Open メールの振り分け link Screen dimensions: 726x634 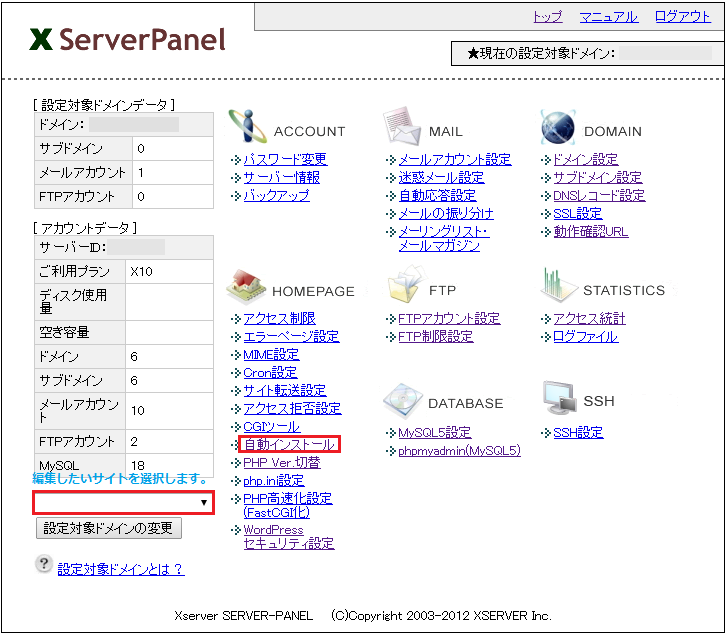(446, 213)
